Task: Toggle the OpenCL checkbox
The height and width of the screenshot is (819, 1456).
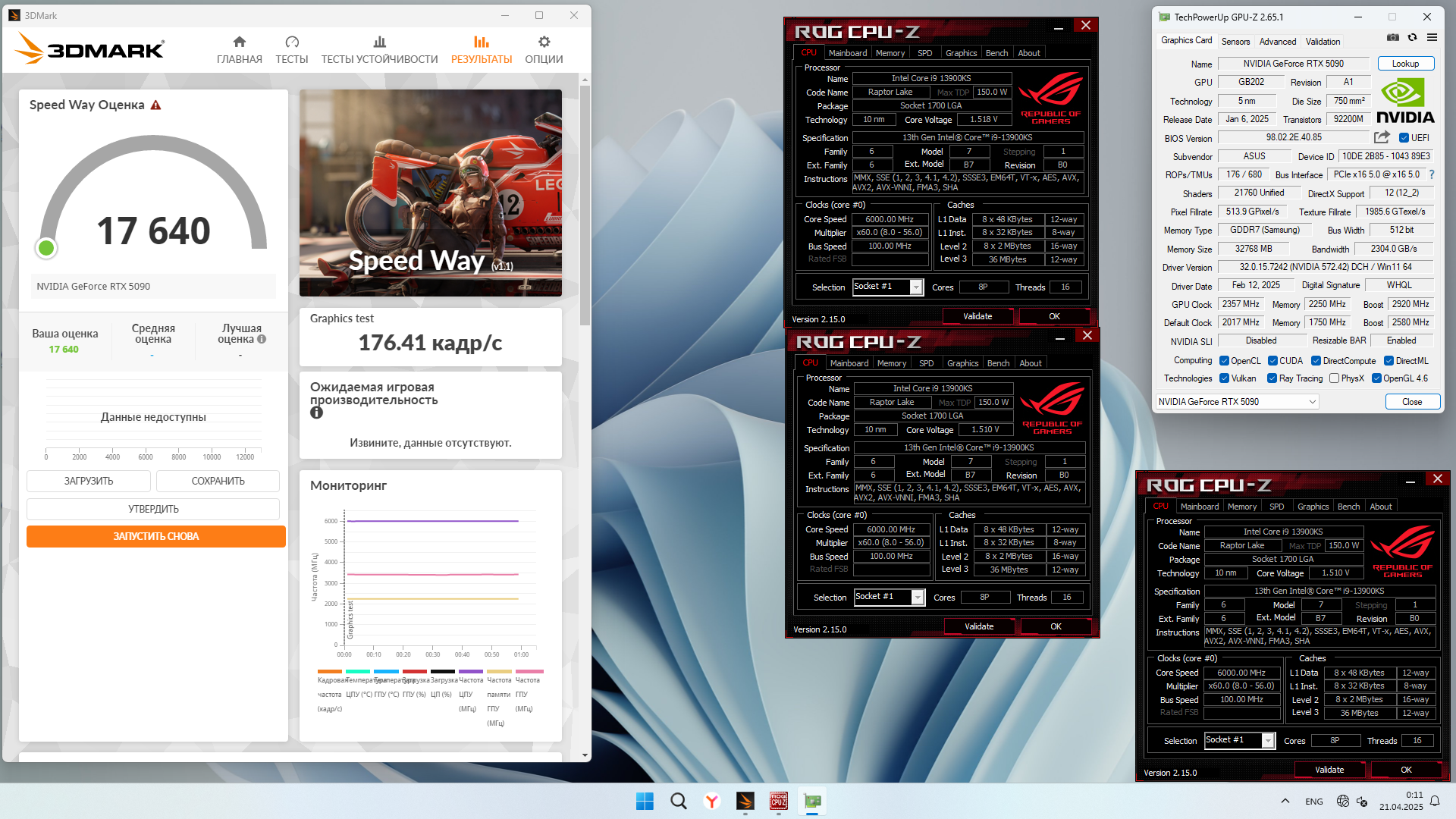Action: (1224, 361)
